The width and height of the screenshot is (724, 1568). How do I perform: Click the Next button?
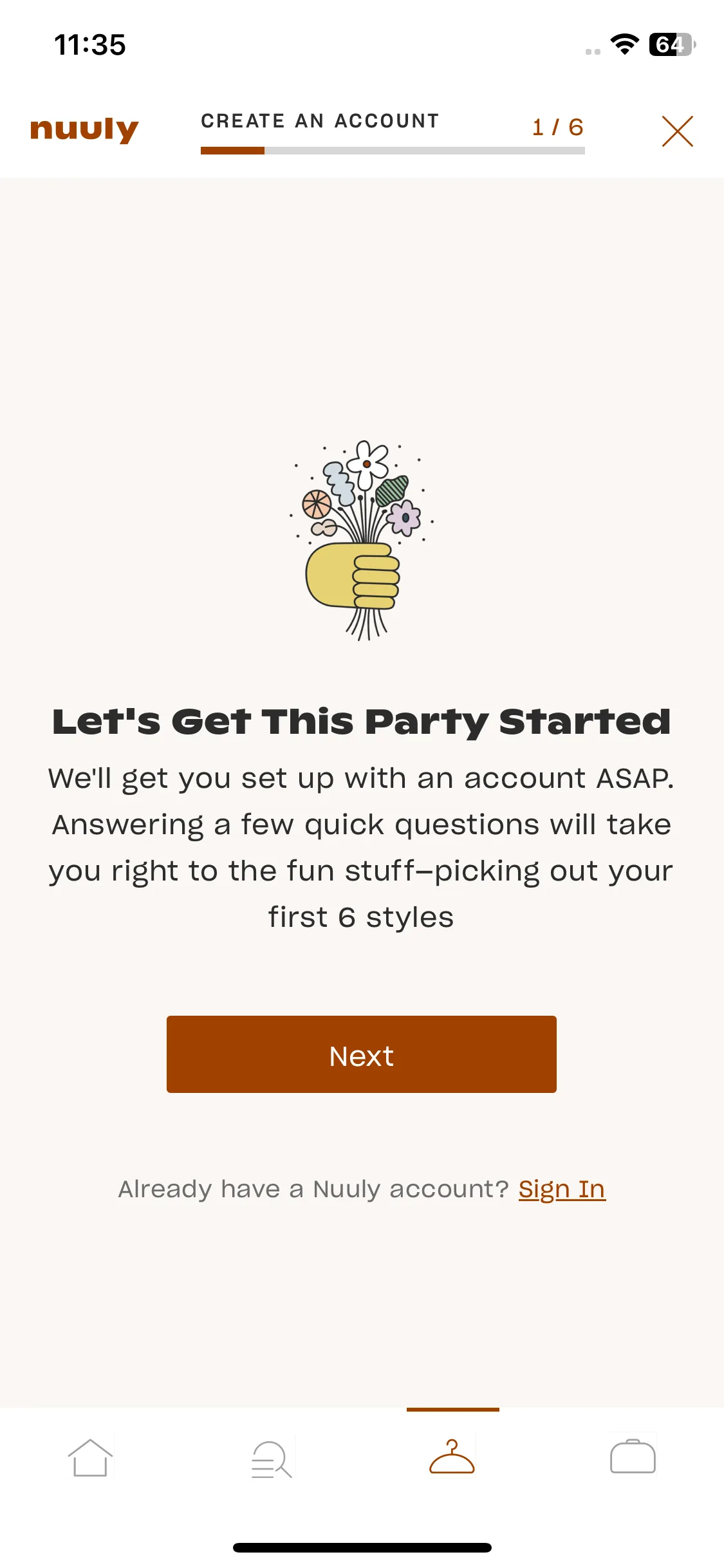pyautogui.click(x=362, y=1054)
